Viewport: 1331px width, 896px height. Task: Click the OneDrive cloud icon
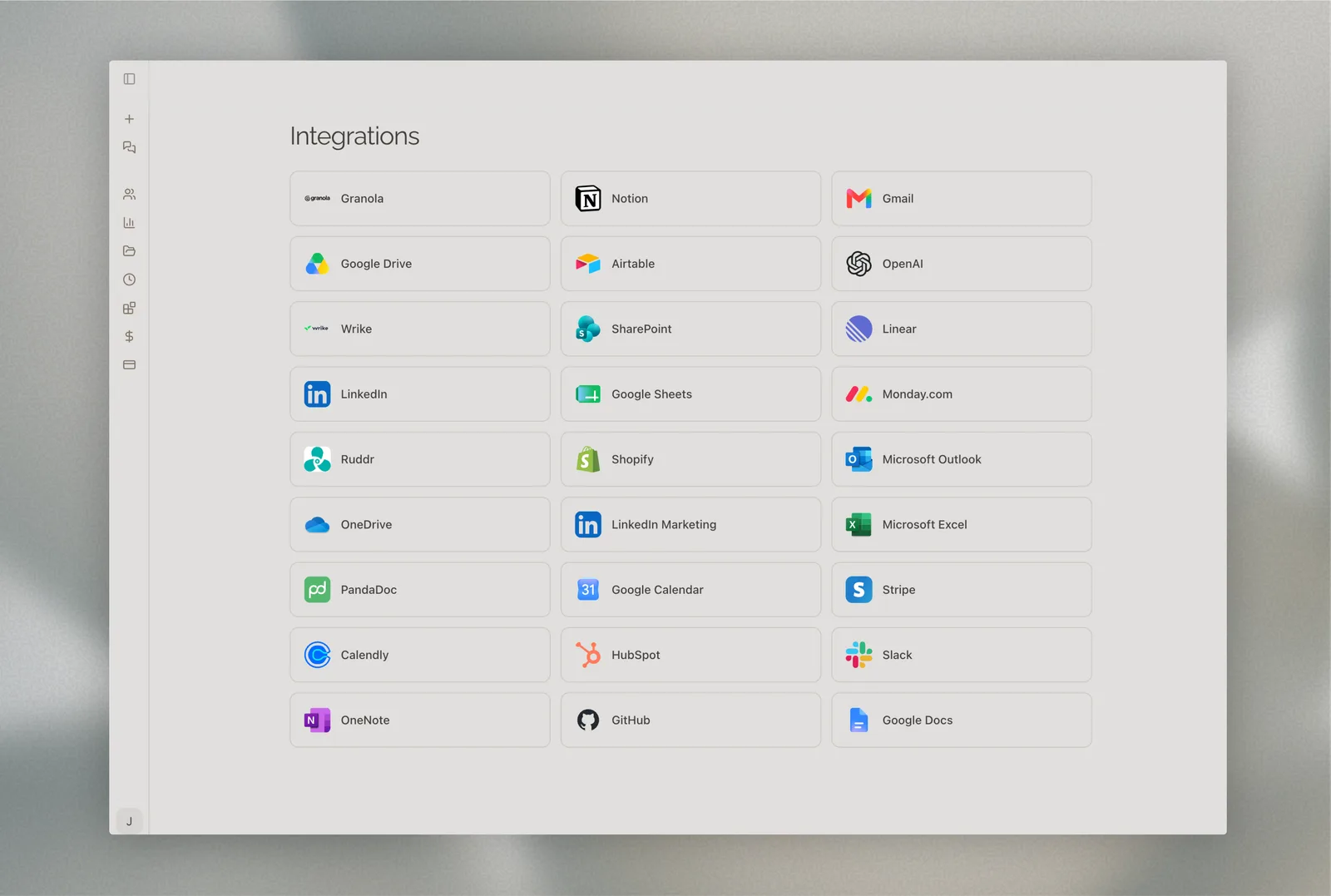(x=317, y=525)
